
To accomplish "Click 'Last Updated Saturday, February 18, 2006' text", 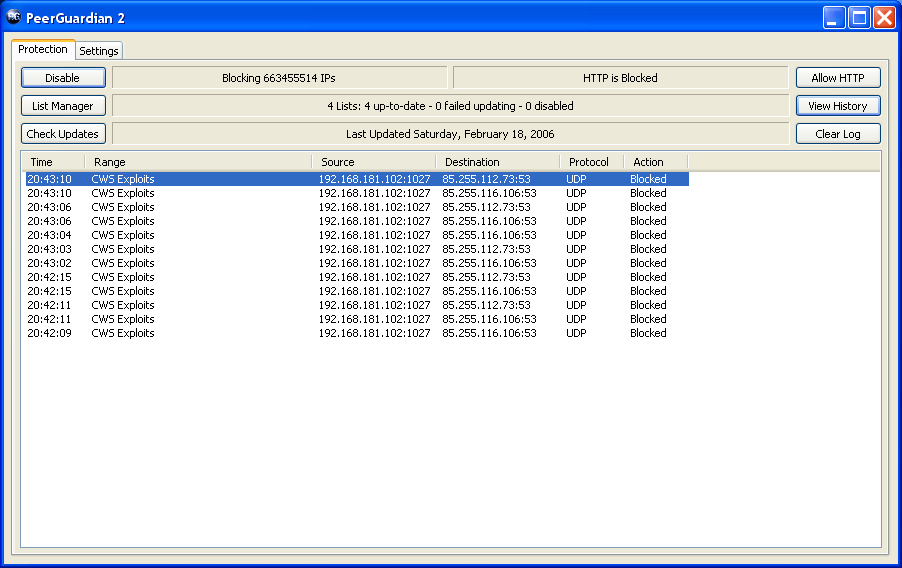I will 450,134.
